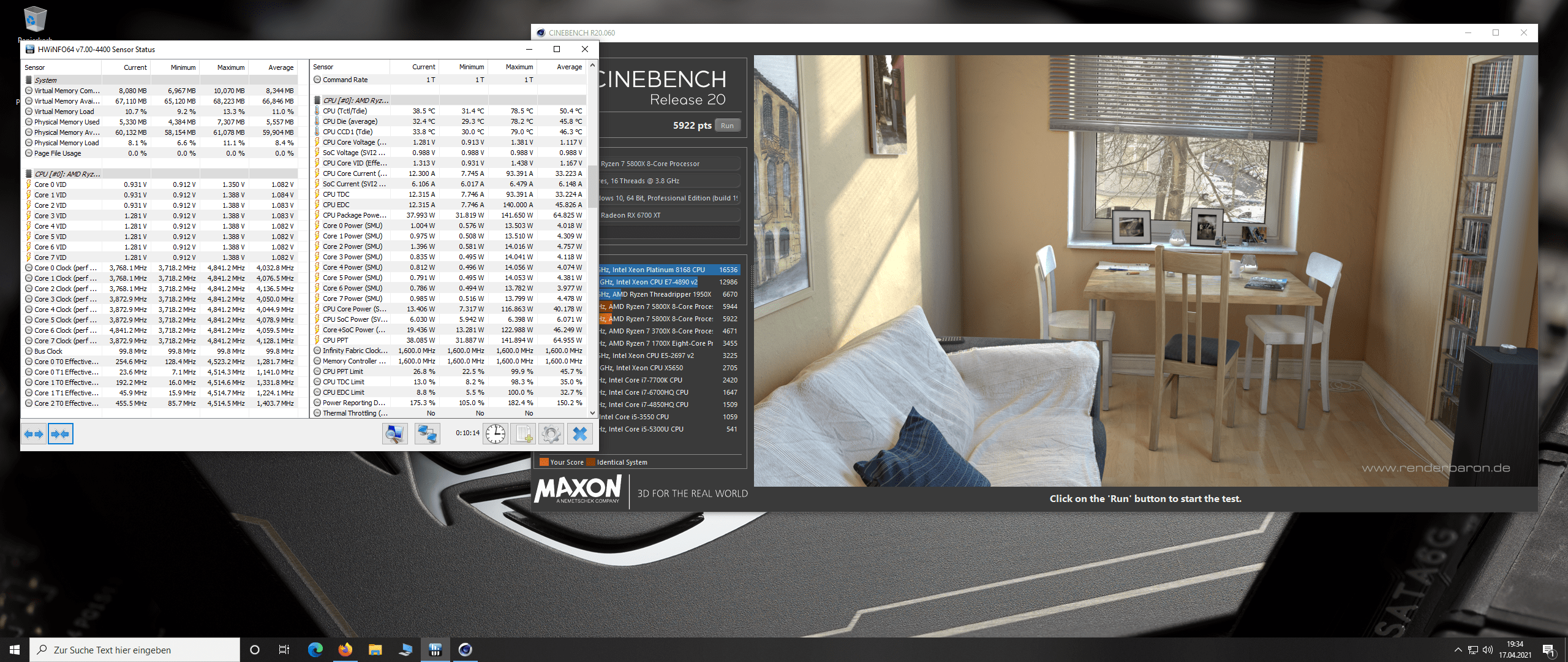This screenshot has height=662, width=1568.
Task: Click Your Score orange legend swatch
Action: click(x=543, y=462)
